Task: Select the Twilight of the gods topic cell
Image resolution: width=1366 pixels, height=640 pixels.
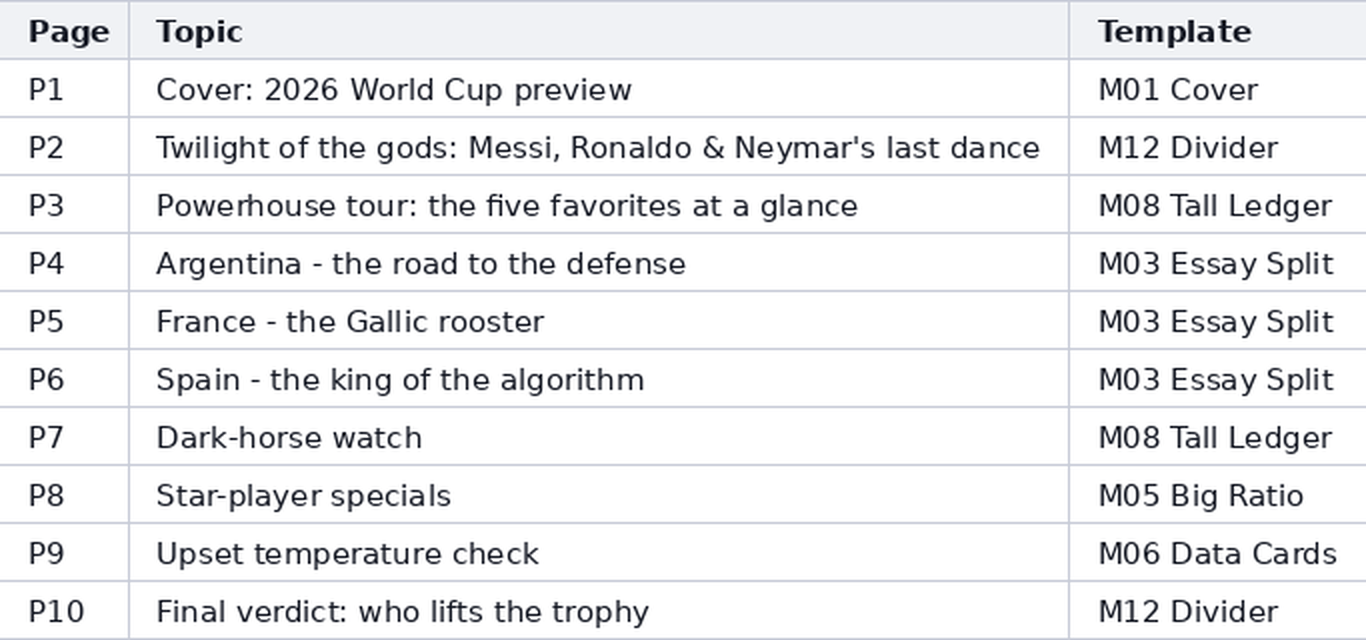Action: (599, 147)
